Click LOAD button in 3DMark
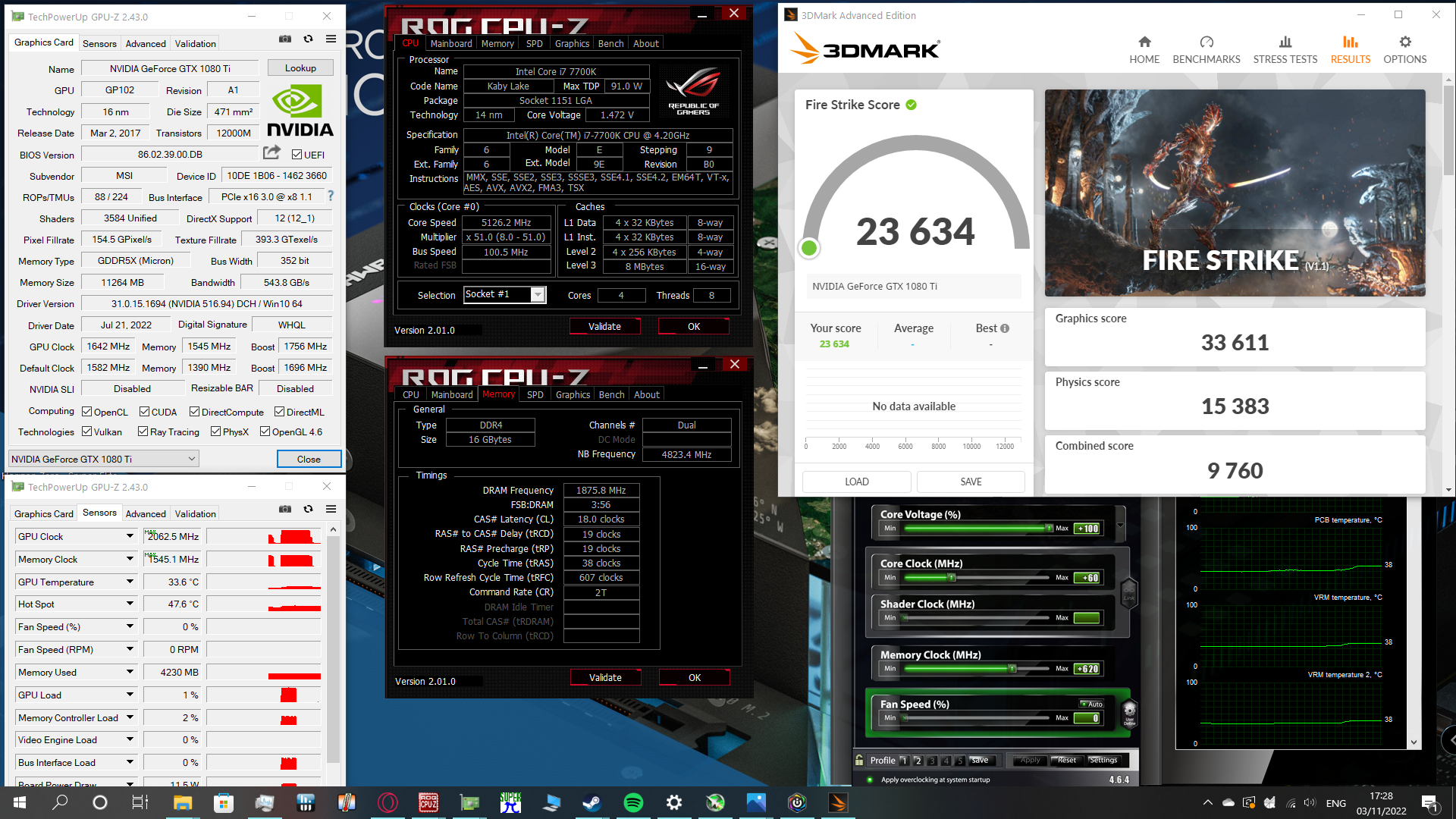1456x819 pixels. [x=857, y=482]
